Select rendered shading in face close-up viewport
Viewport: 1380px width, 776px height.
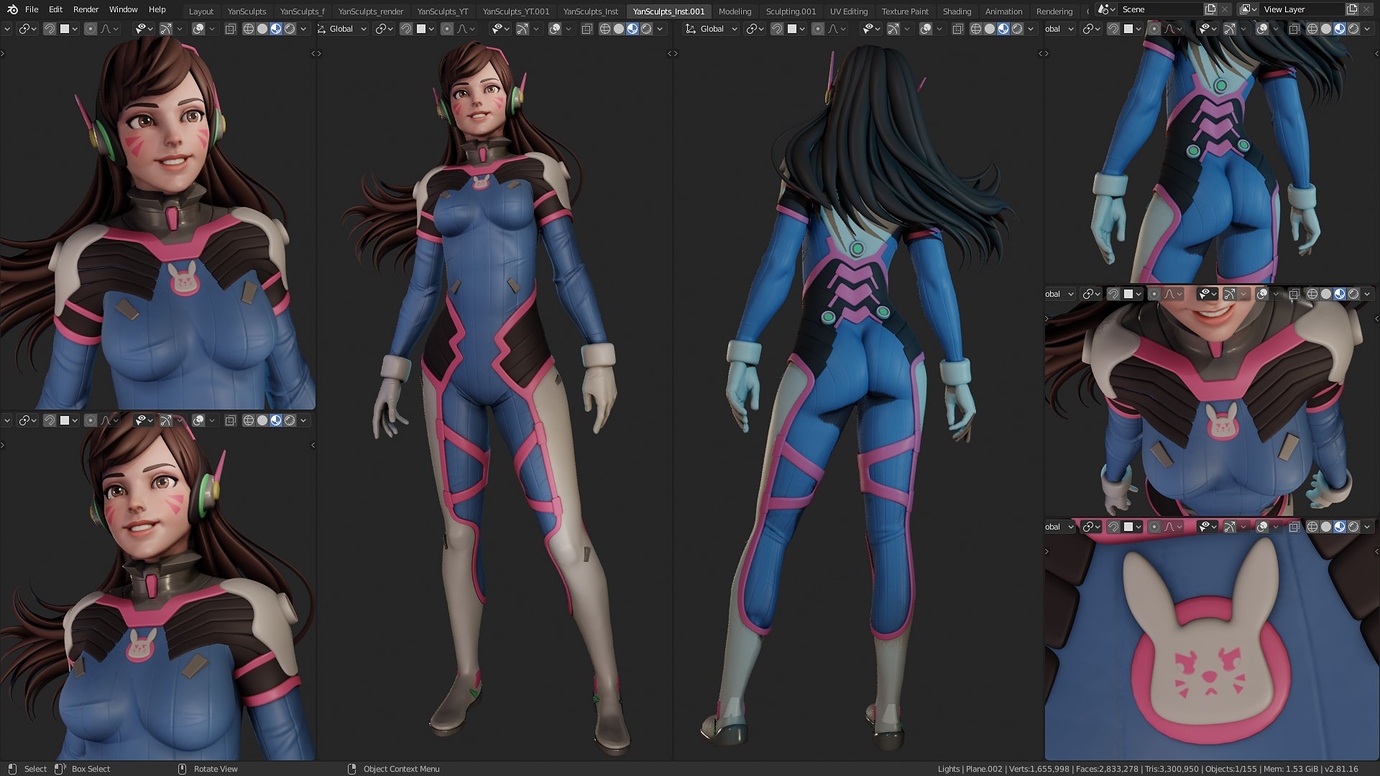tap(289, 29)
